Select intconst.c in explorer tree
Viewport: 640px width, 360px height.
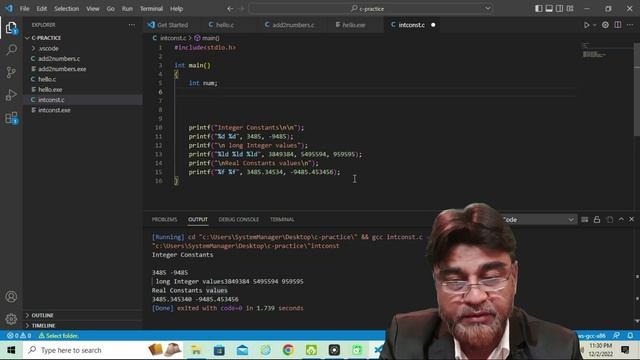click(51, 100)
